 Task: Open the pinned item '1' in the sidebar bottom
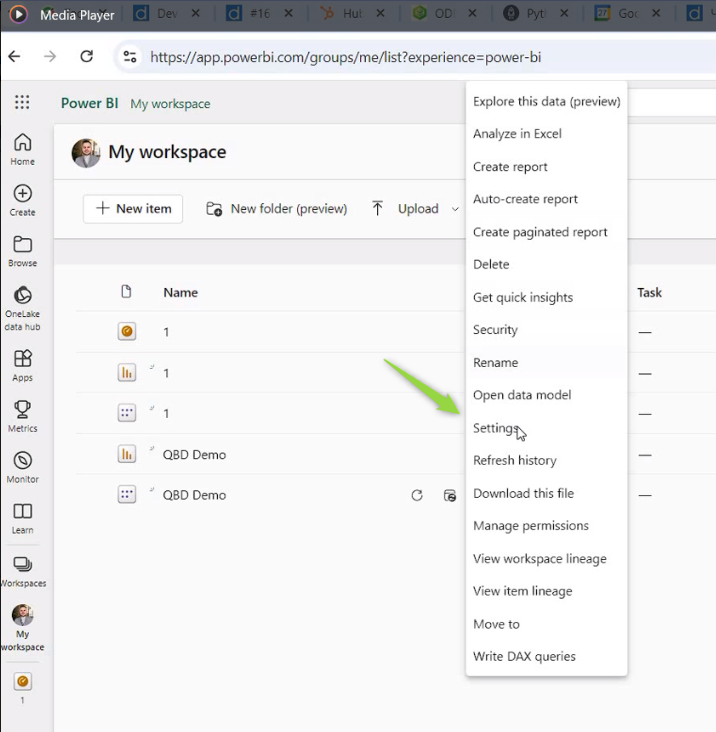pyautogui.click(x=22, y=688)
